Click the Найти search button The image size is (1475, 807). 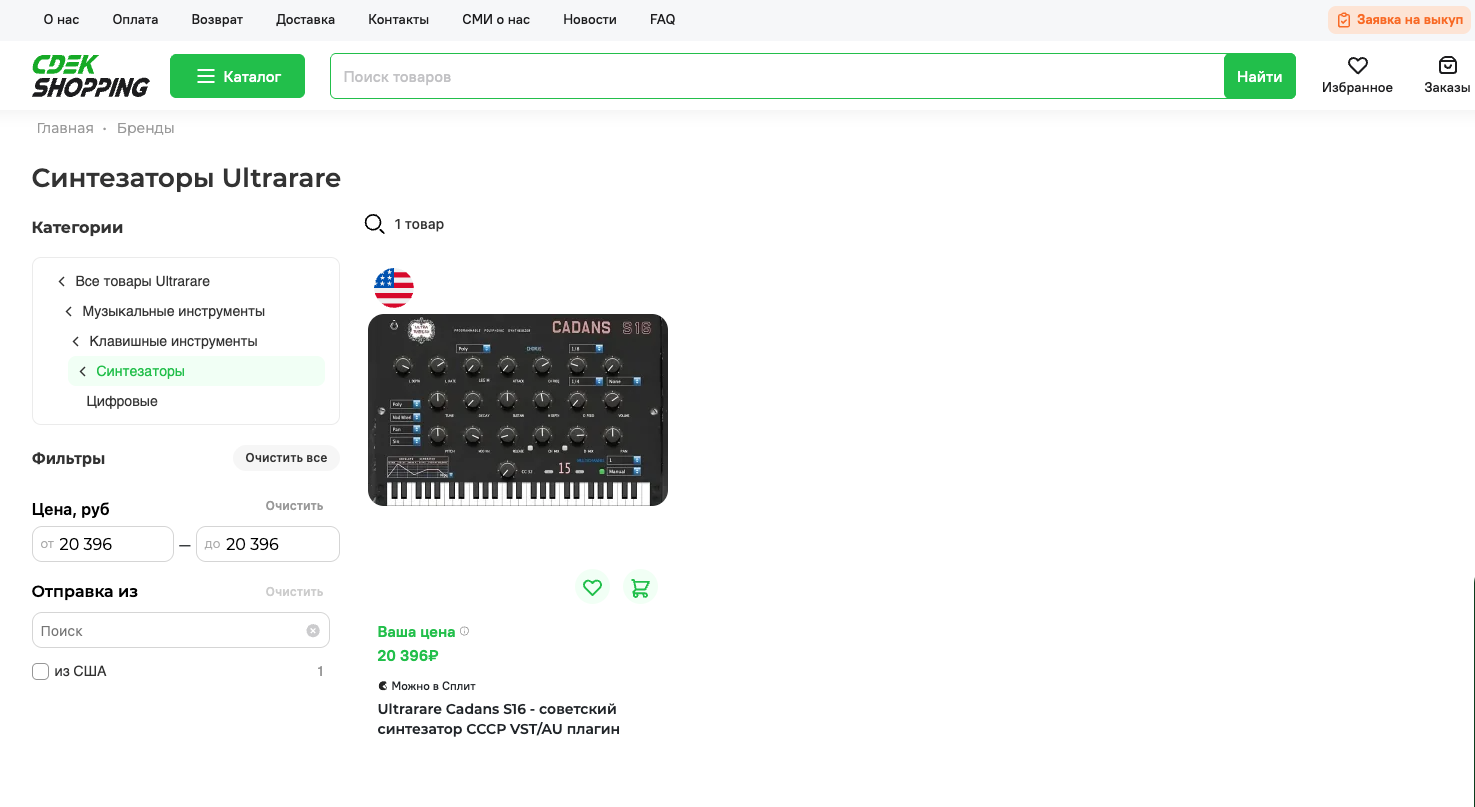point(1259,76)
